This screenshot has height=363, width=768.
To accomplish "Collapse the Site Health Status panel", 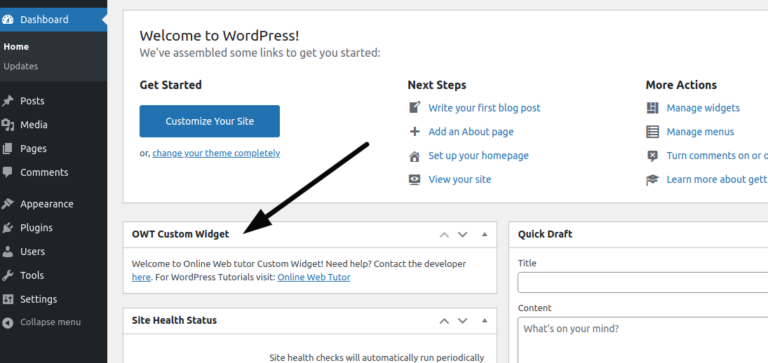I will point(484,321).
